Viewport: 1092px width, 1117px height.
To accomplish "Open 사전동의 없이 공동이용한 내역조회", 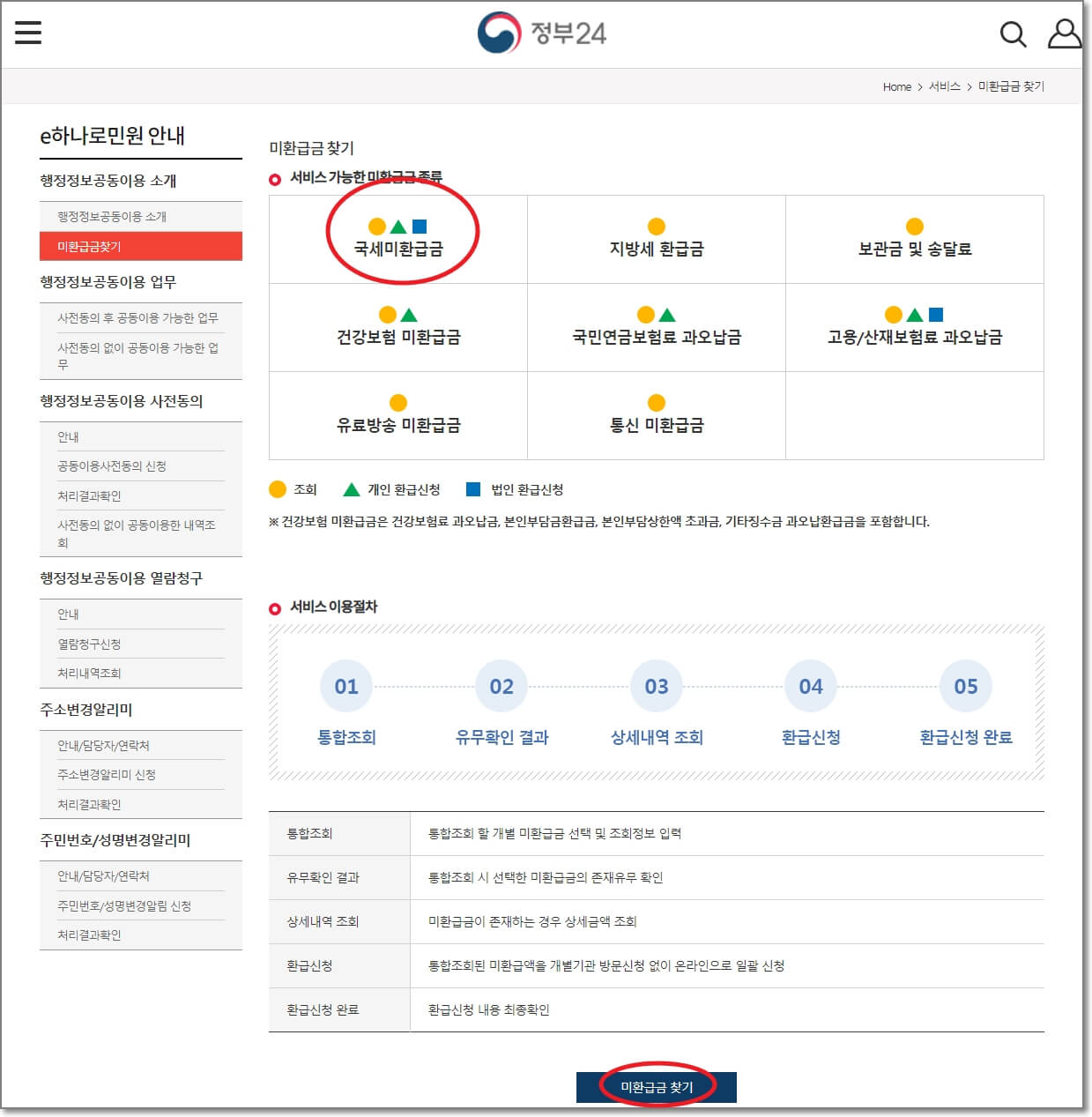I will [137, 533].
